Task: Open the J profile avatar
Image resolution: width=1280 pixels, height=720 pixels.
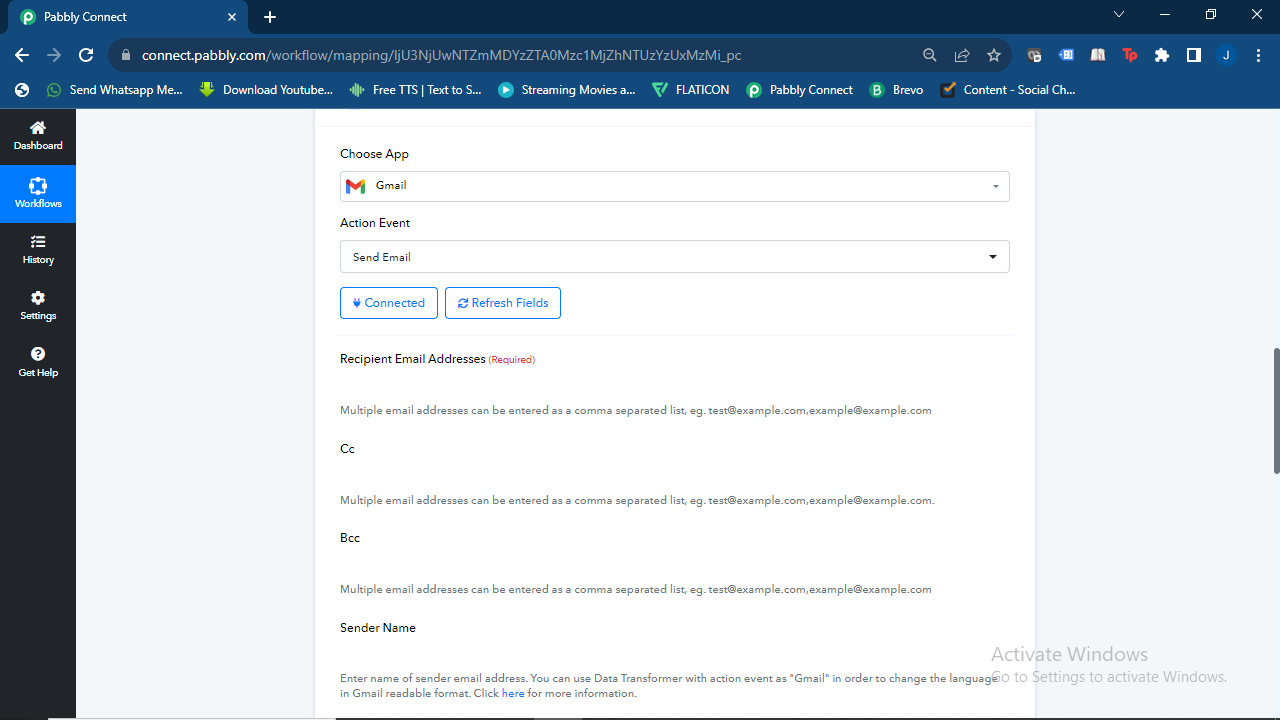Action: click(x=1226, y=55)
